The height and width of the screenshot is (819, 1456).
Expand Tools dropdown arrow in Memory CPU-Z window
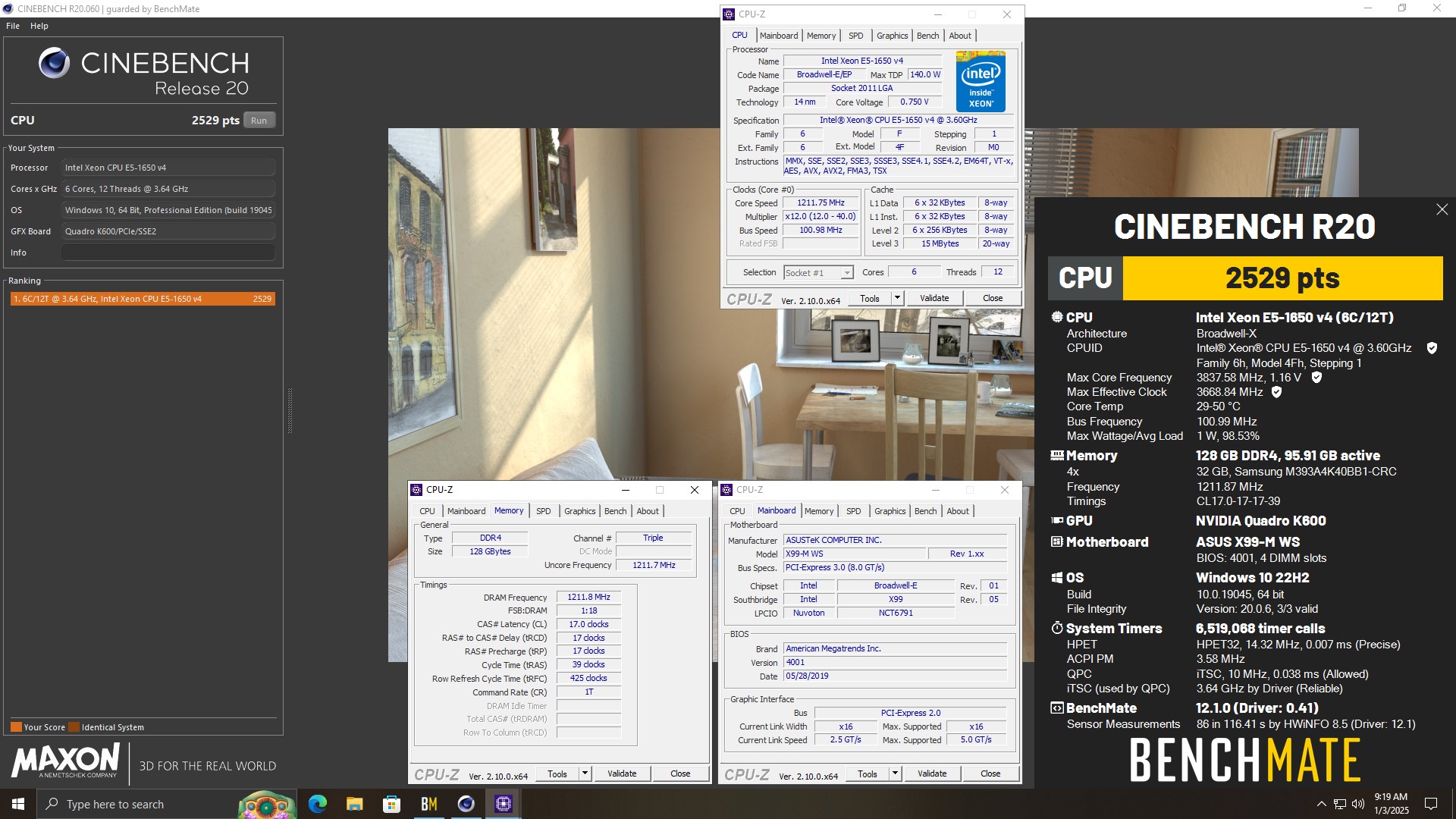[585, 774]
